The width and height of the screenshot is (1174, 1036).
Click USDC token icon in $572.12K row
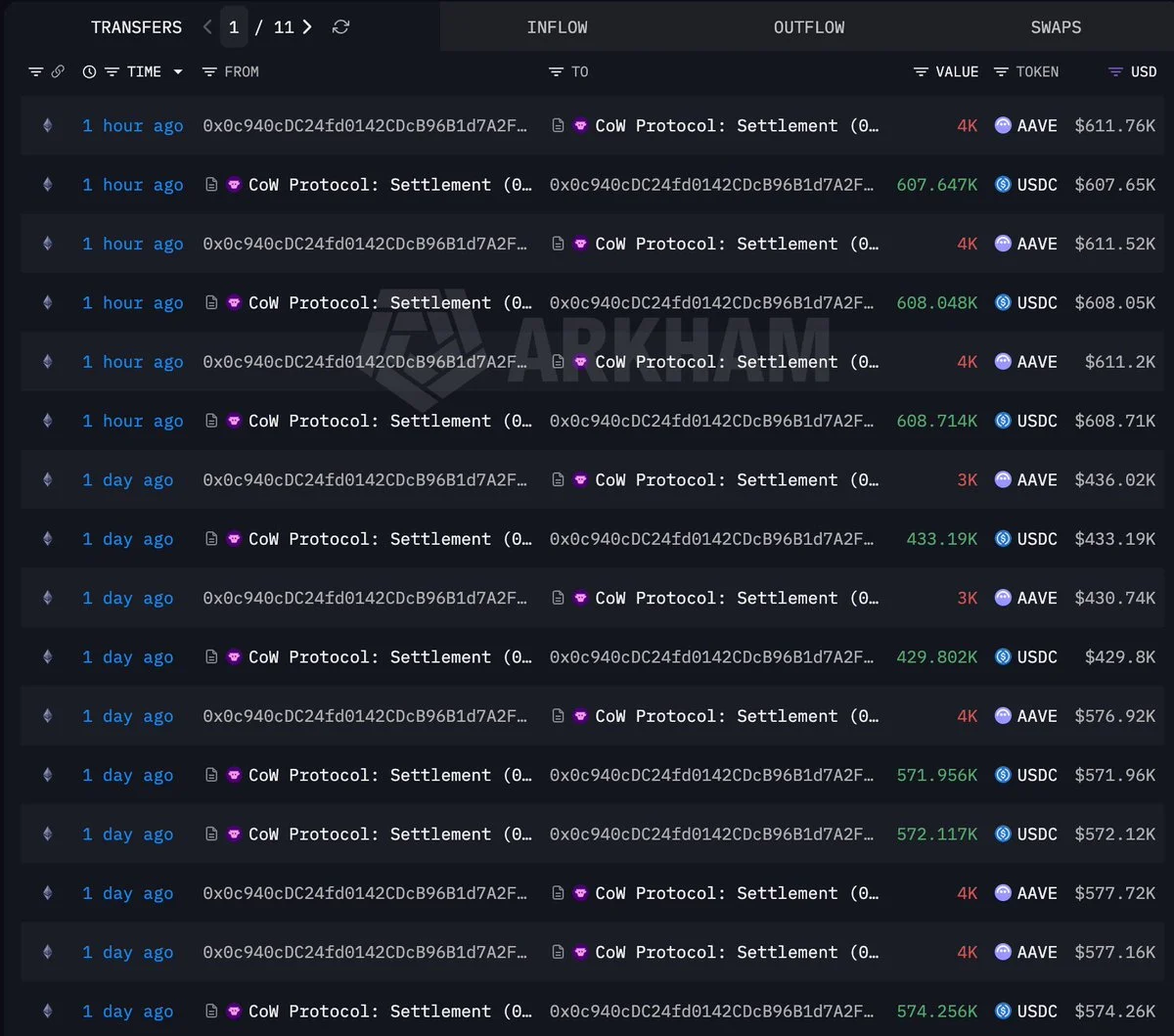click(x=1003, y=833)
